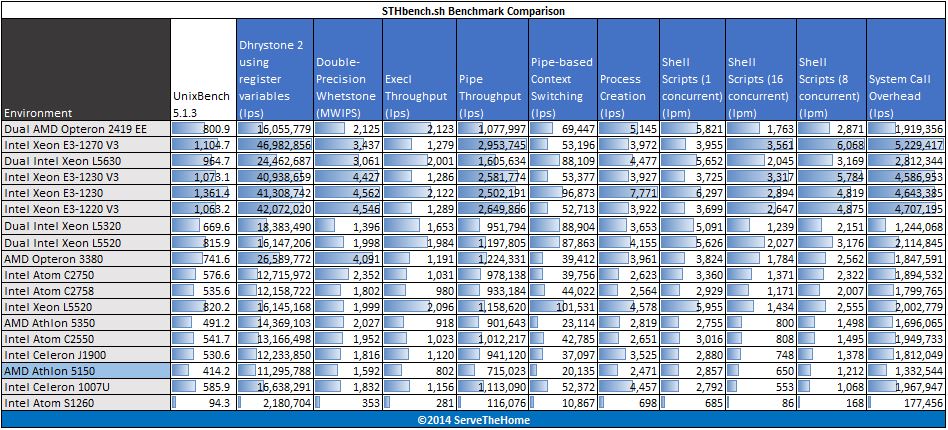This screenshot has width=948, height=430.
Task: Click the '©2014 ServeTheHome' footer text
Action: click(x=474, y=419)
